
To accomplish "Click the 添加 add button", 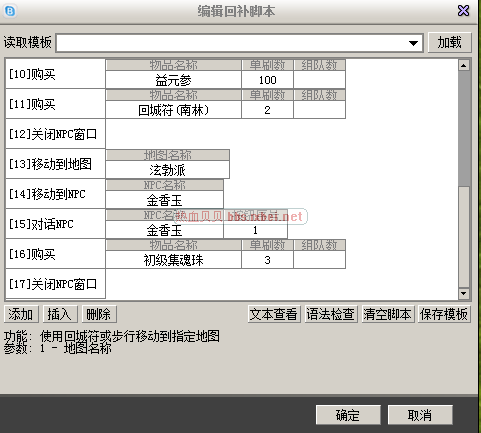I will 21,314.
